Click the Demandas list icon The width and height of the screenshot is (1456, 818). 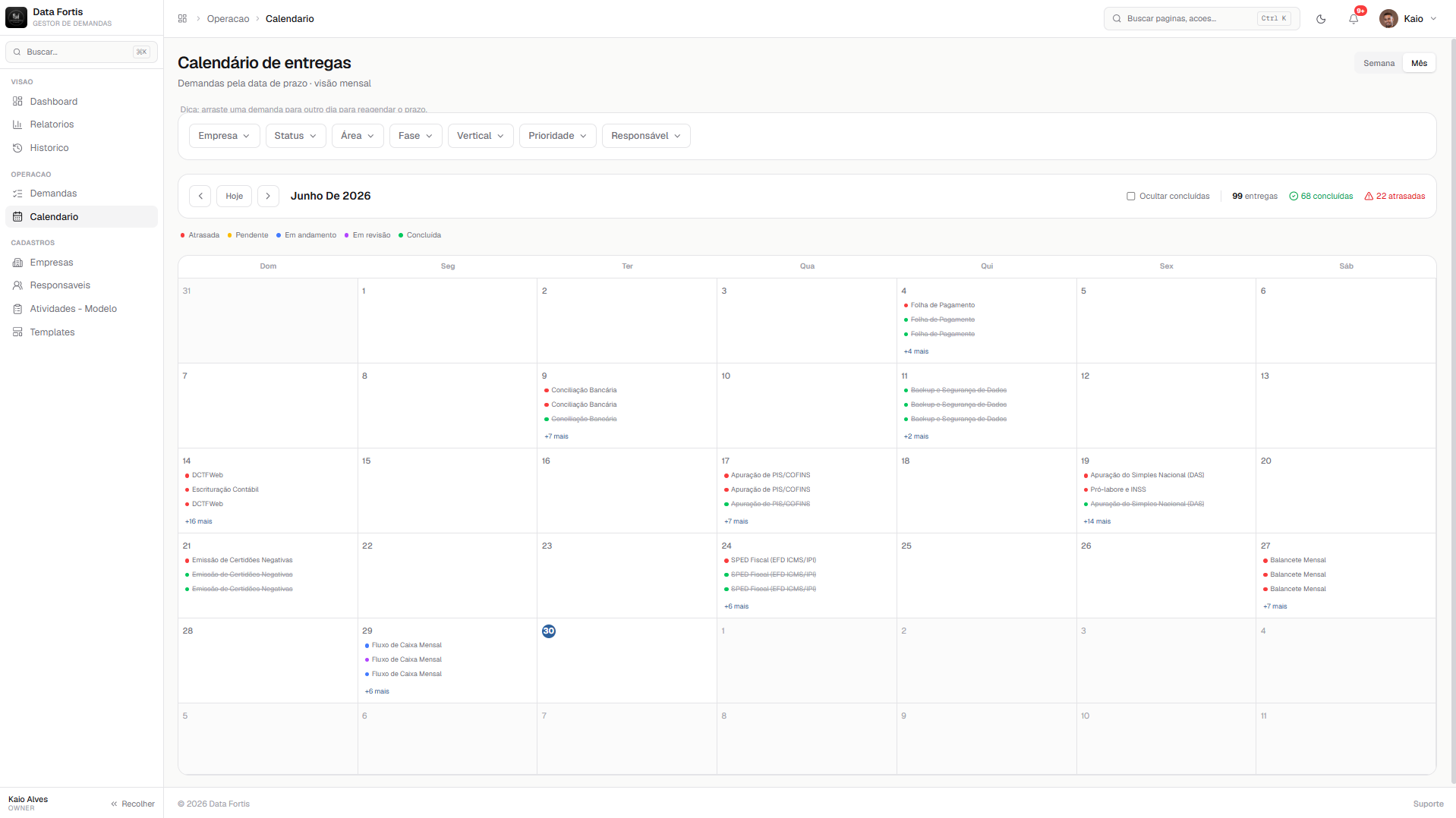[x=17, y=193]
